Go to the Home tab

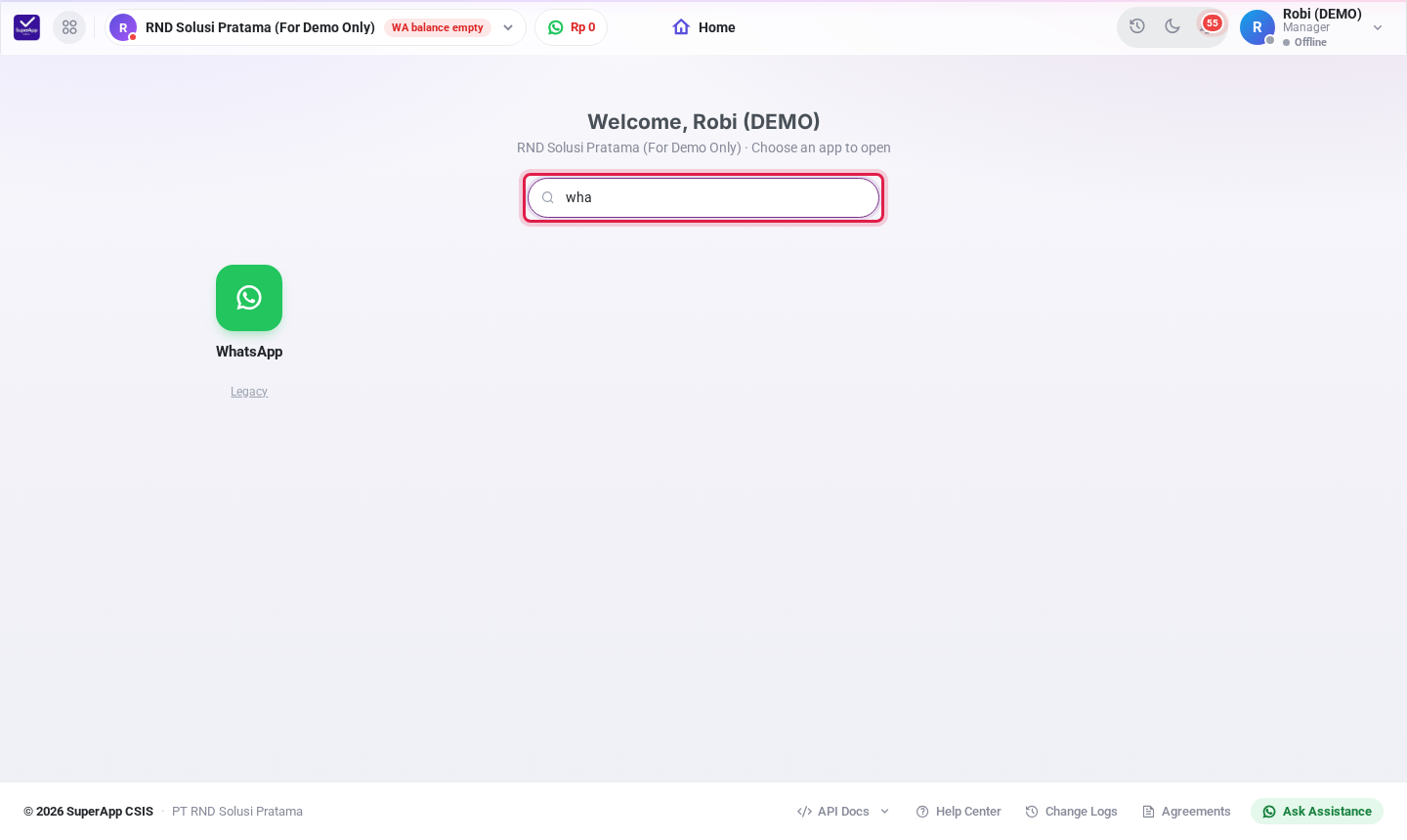(704, 27)
